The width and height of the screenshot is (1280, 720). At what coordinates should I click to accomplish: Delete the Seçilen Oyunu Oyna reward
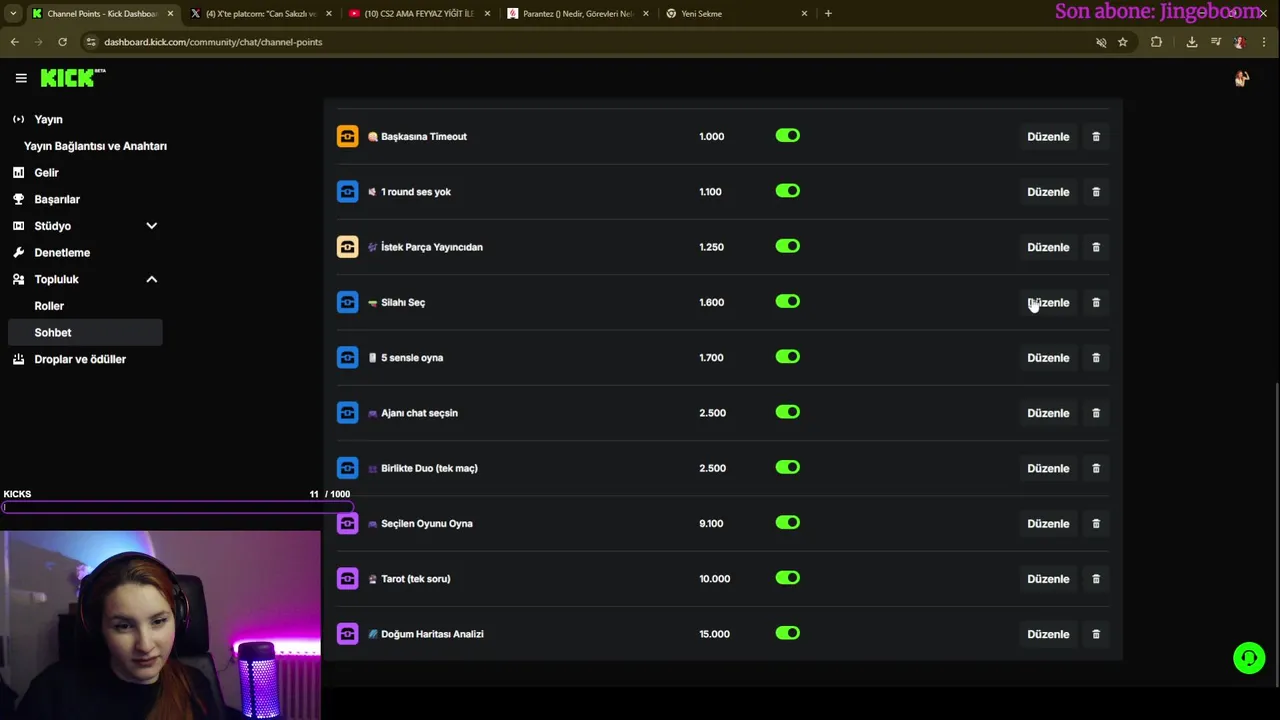pos(1096,523)
